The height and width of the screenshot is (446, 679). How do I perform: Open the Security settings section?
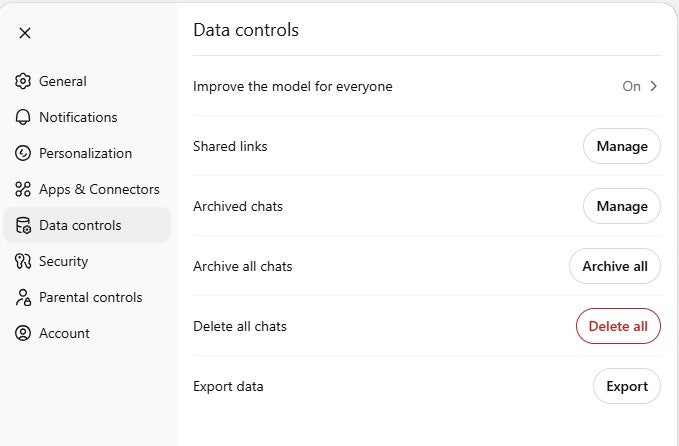(63, 261)
